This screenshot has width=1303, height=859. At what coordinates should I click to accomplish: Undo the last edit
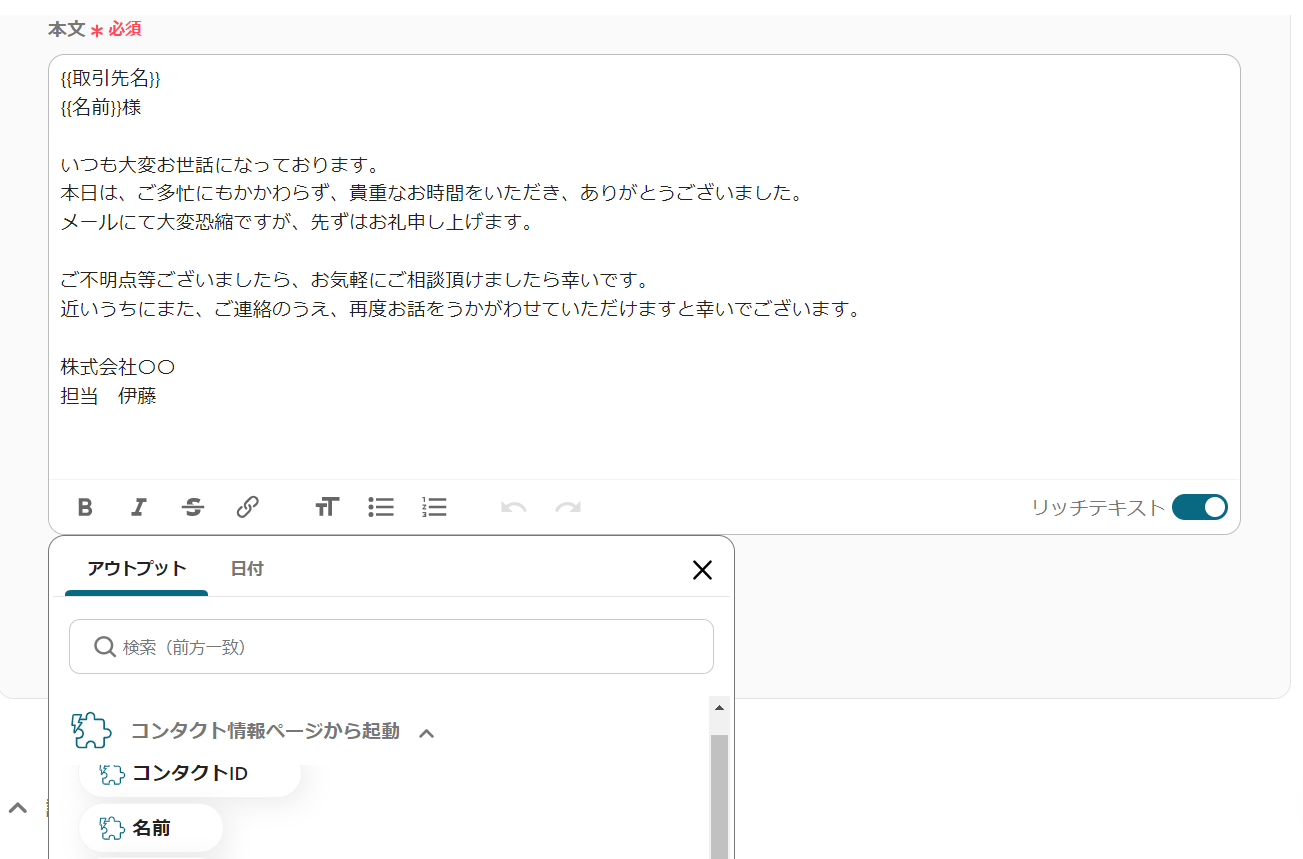click(514, 508)
